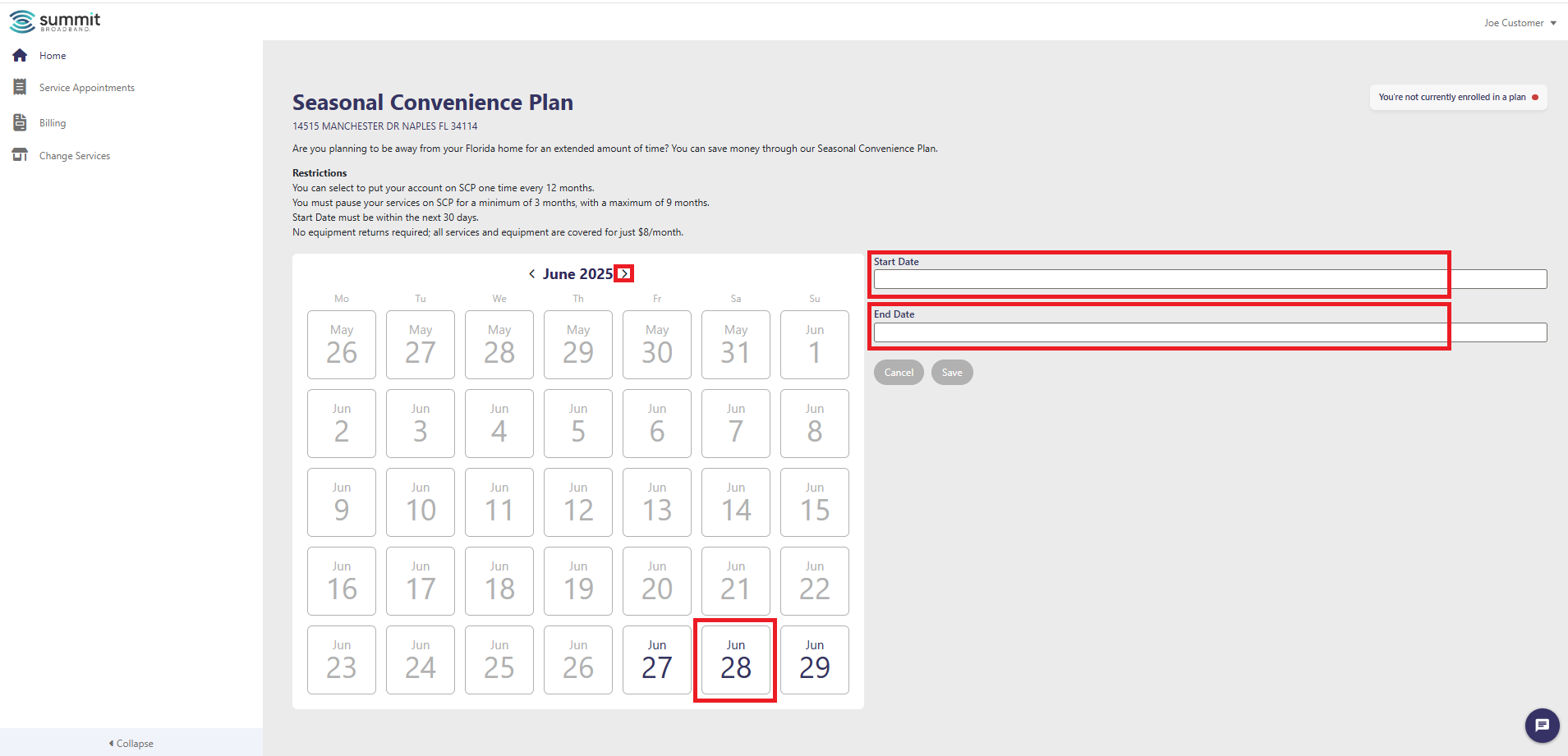The width and height of the screenshot is (1568, 756).
Task: Open the Service Appointments icon
Action: 20,87
